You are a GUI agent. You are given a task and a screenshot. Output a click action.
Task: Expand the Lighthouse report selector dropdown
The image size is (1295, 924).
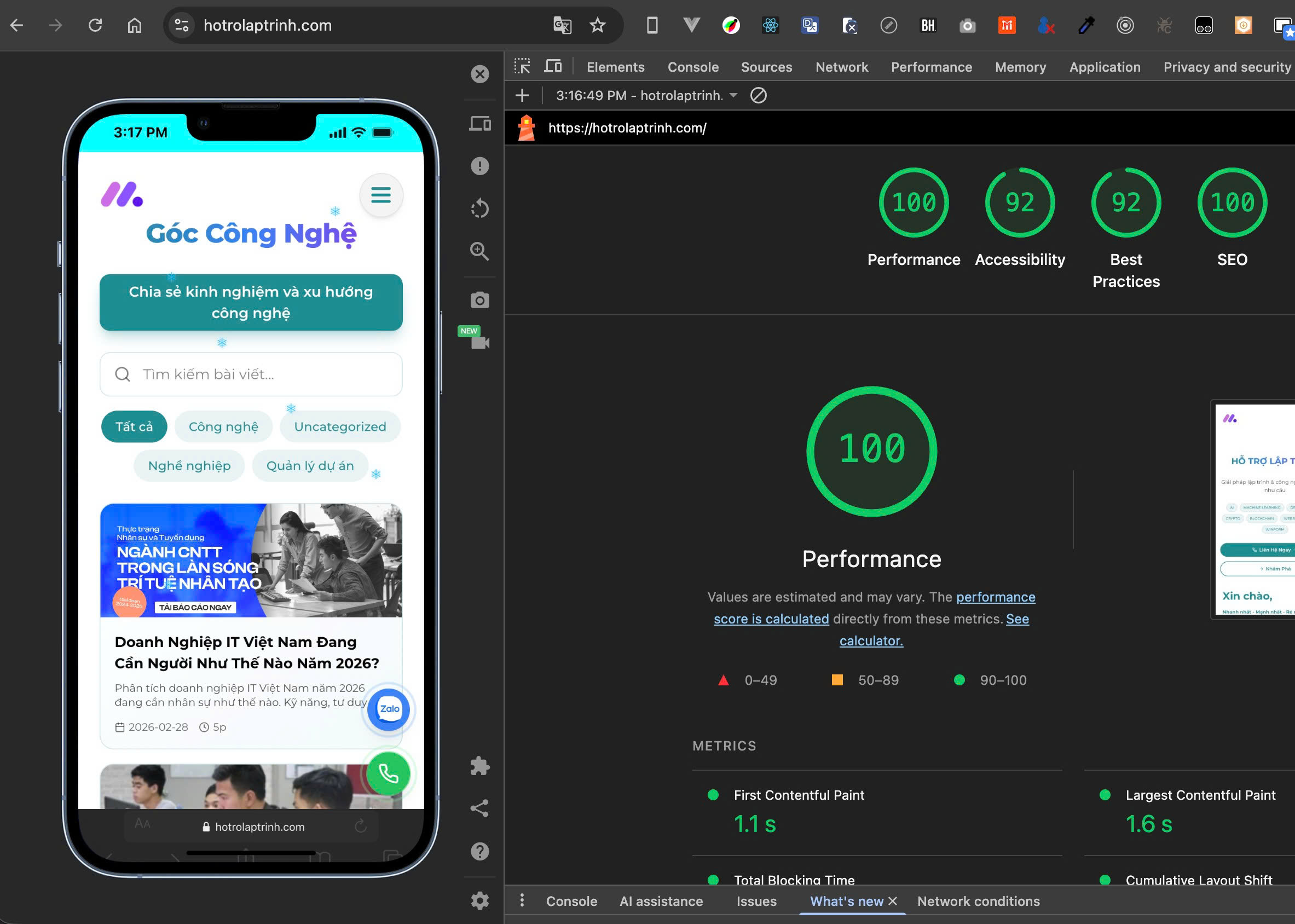[733, 96]
